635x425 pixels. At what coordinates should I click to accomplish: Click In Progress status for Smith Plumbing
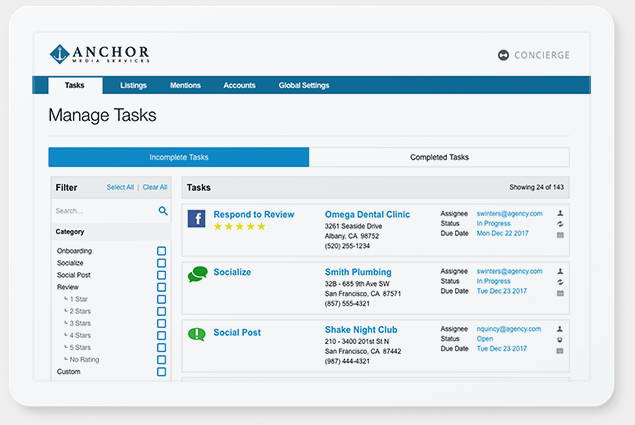(493, 281)
